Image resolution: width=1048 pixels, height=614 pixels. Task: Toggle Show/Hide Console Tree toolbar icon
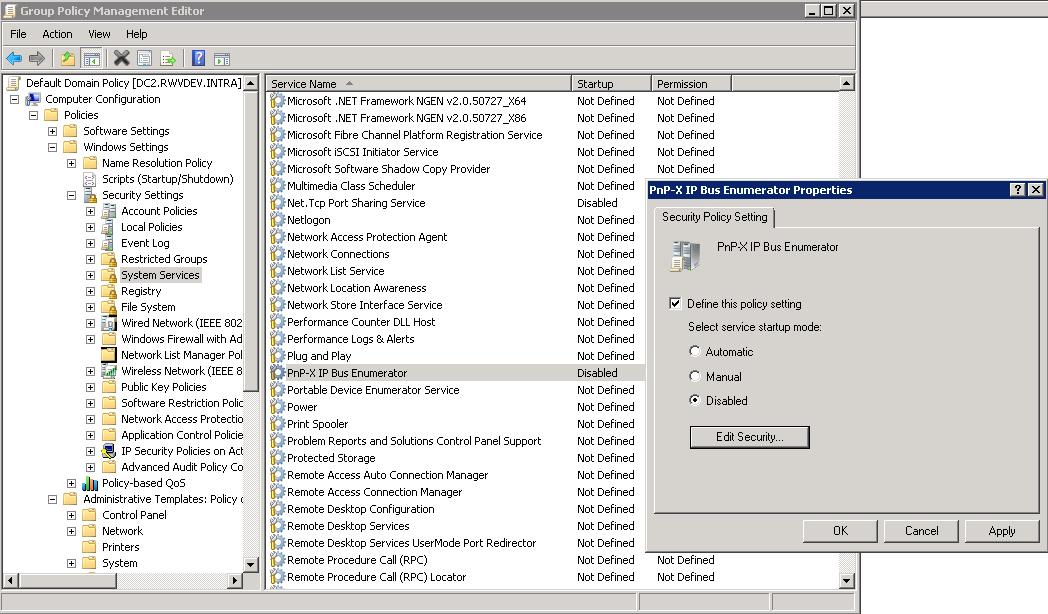[91, 59]
